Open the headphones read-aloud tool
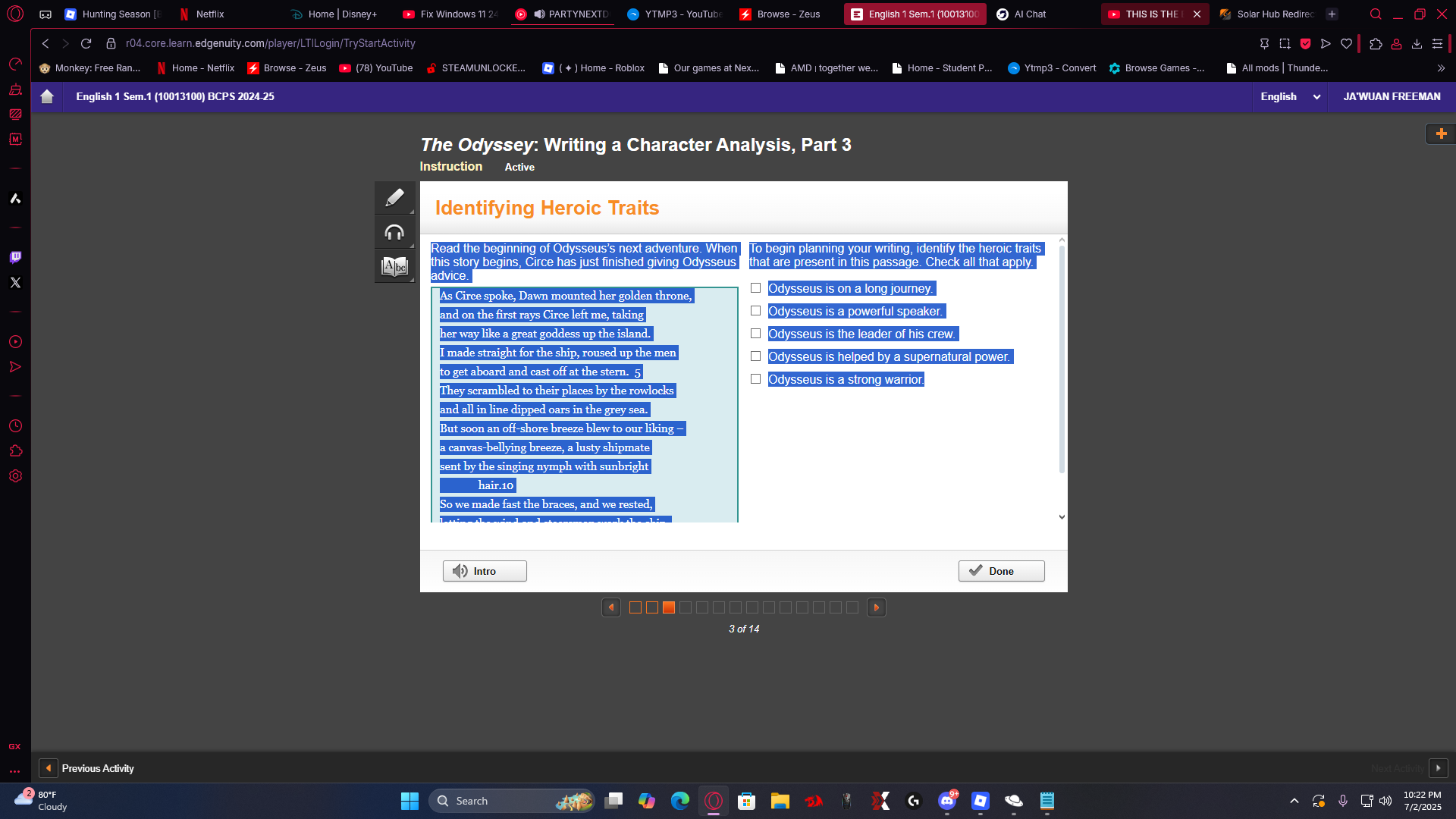The height and width of the screenshot is (819, 1456). point(394,232)
